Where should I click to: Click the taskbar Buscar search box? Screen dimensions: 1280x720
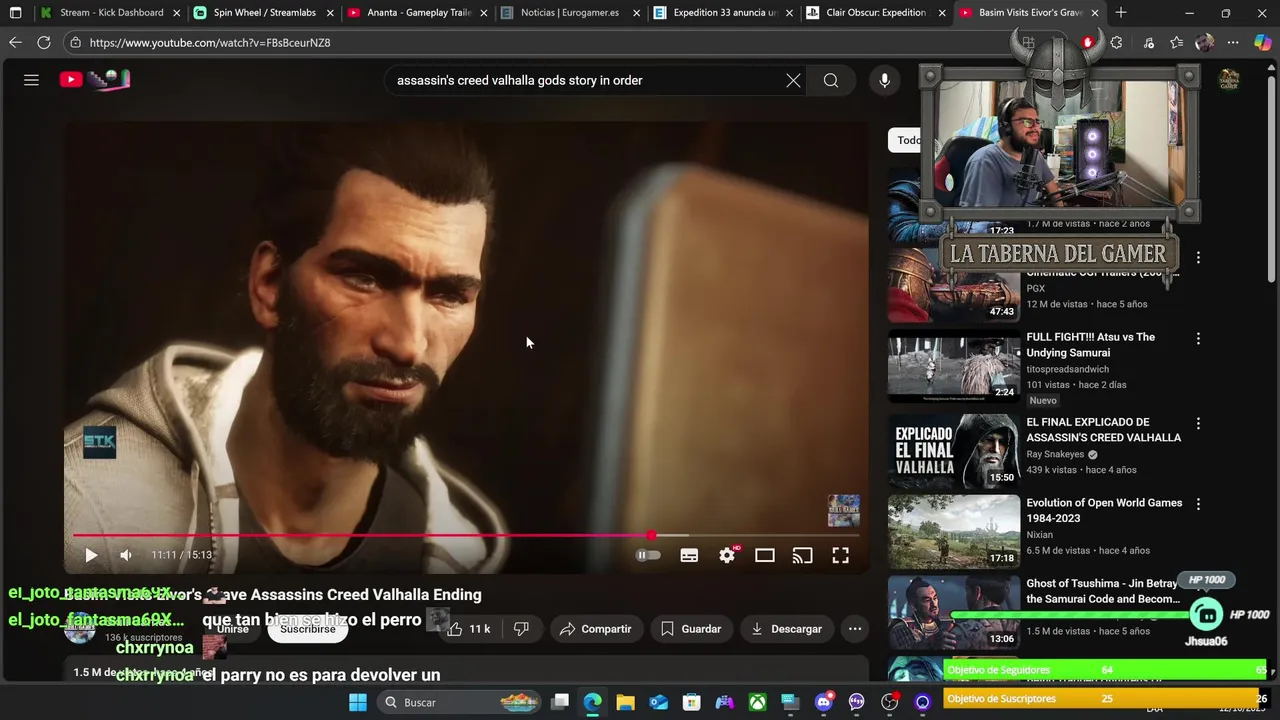(460, 702)
